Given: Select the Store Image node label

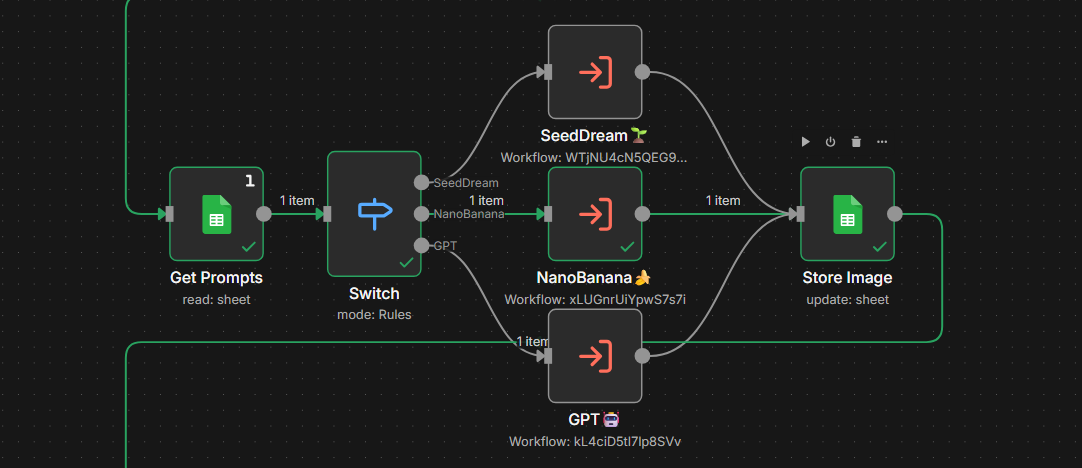Looking at the screenshot, I should [x=847, y=277].
